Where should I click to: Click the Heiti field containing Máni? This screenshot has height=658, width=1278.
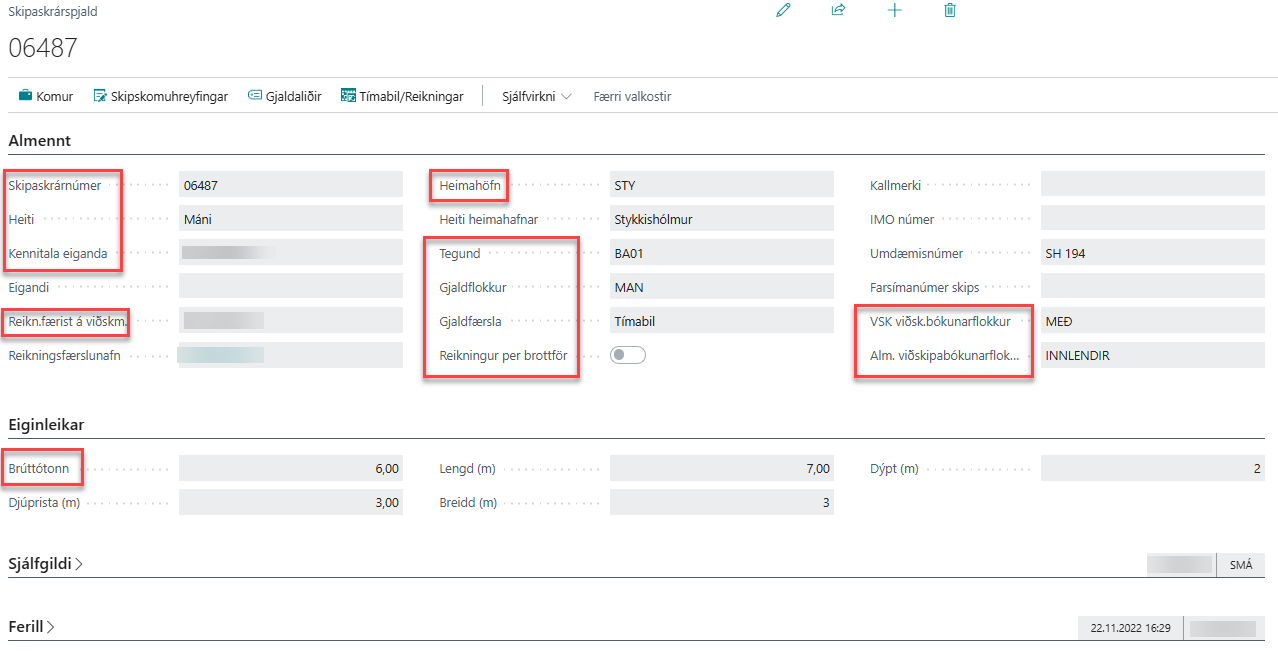pyautogui.click(x=290, y=219)
